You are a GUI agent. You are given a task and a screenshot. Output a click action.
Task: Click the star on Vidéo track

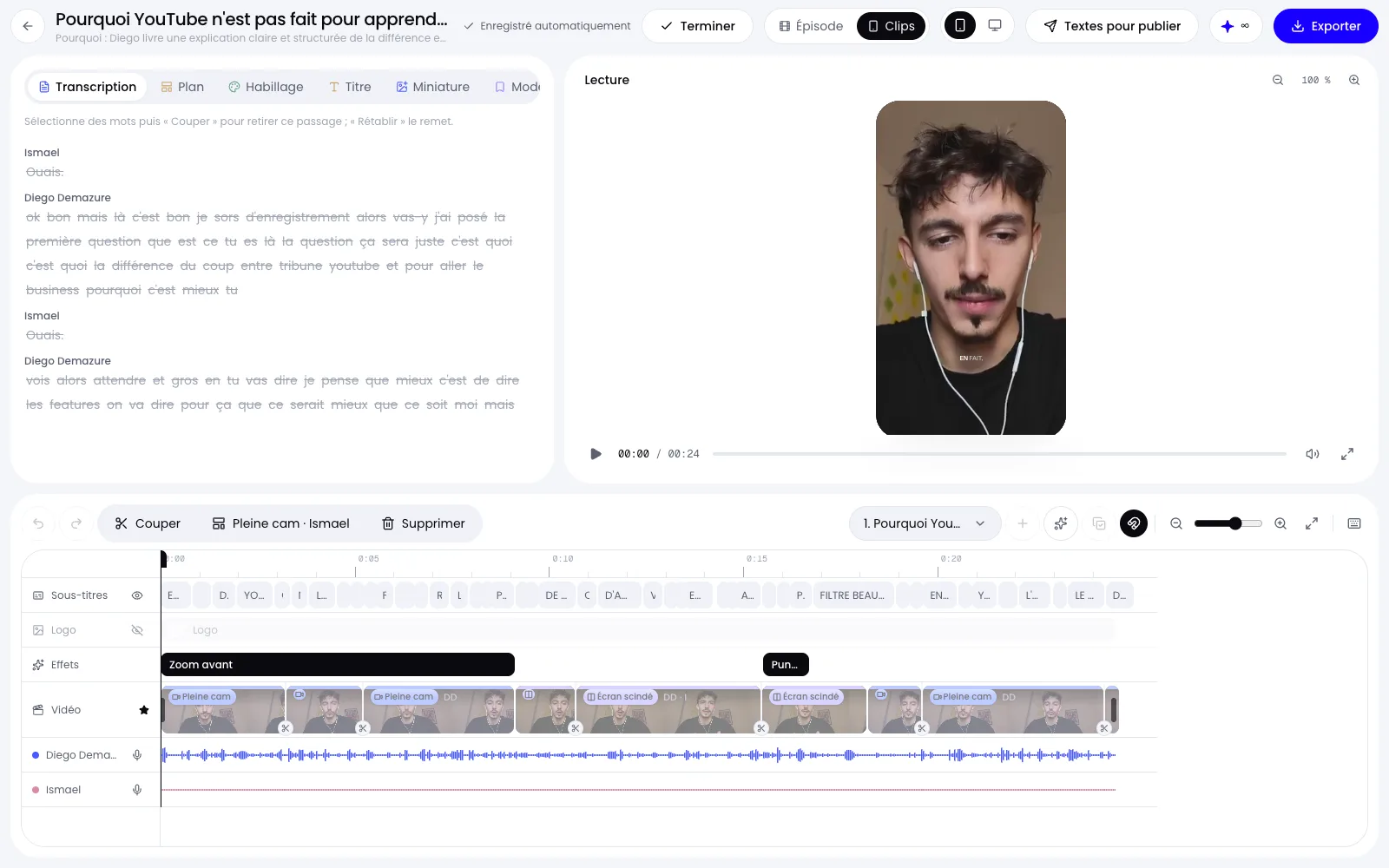click(144, 710)
